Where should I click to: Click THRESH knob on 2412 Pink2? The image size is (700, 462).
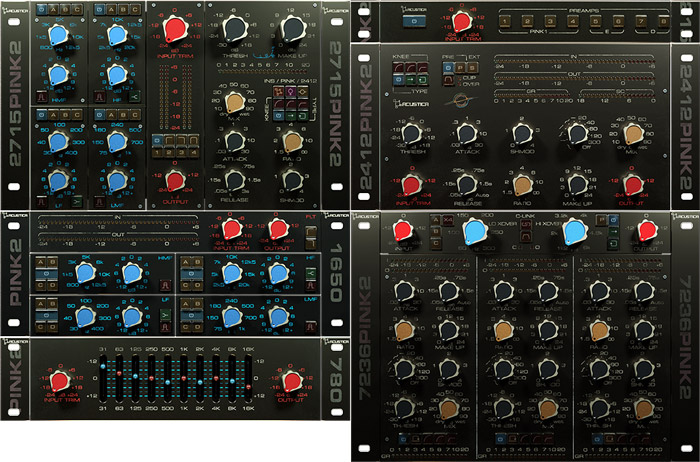(x=411, y=134)
